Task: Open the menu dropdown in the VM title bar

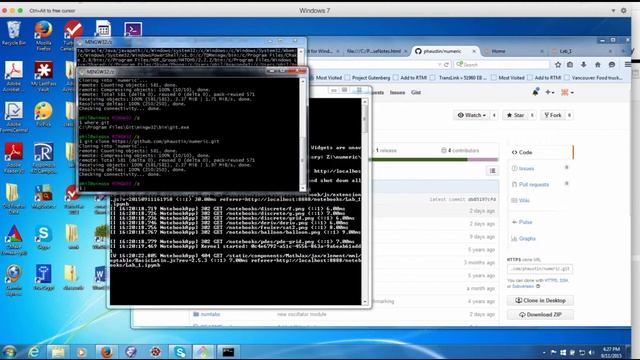Action: click(613, 11)
